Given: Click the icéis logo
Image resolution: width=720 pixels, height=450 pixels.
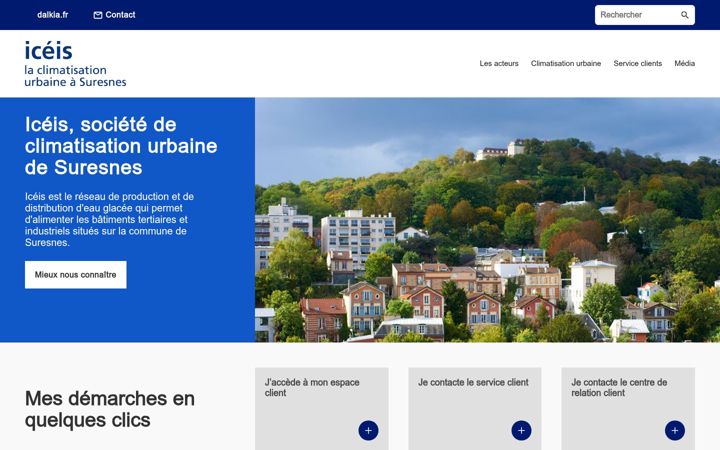Looking at the screenshot, I should [75, 64].
